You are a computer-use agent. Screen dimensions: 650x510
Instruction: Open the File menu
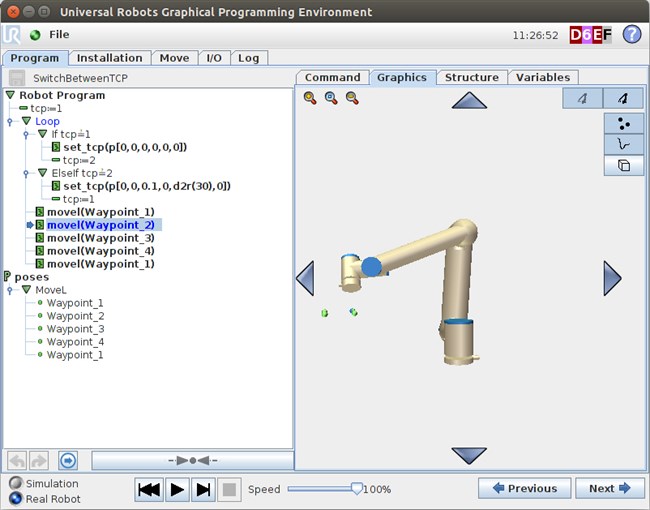pos(59,35)
